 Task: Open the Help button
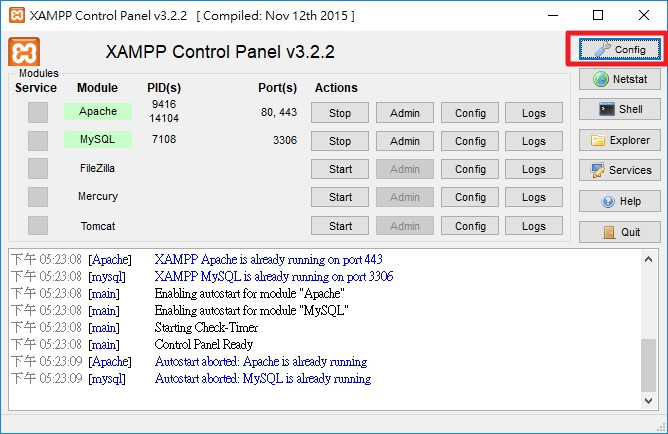click(x=619, y=201)
